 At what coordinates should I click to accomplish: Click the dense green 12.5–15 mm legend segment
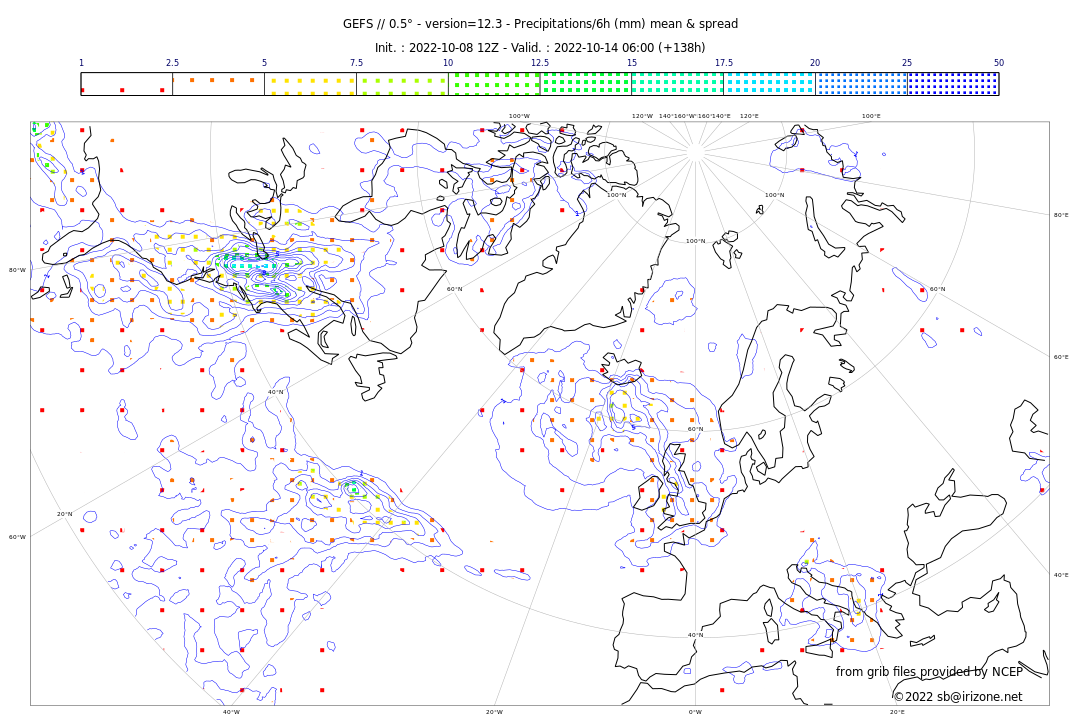click(585, 83)
